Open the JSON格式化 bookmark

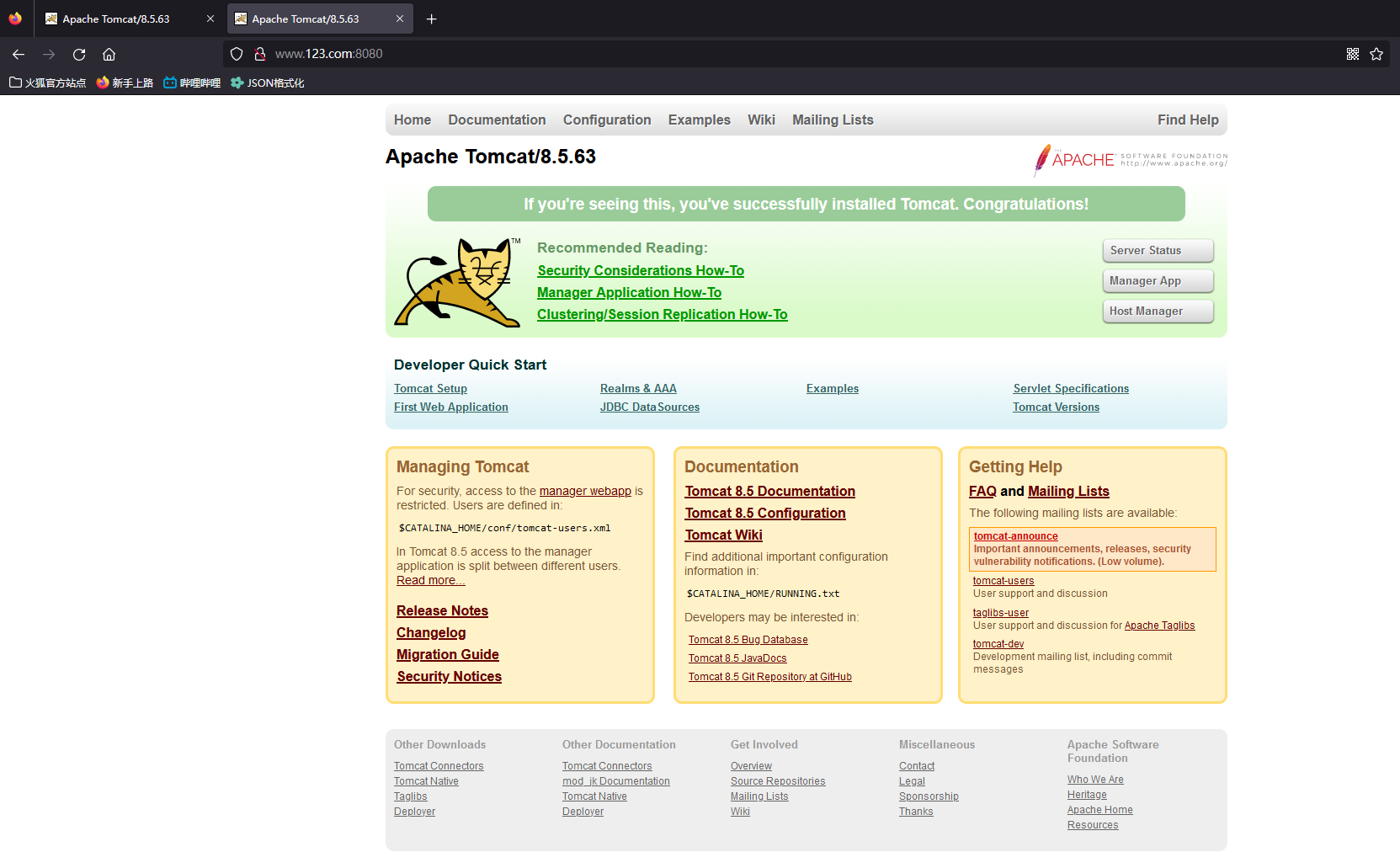pyautogui.click(x=268, y=83)
